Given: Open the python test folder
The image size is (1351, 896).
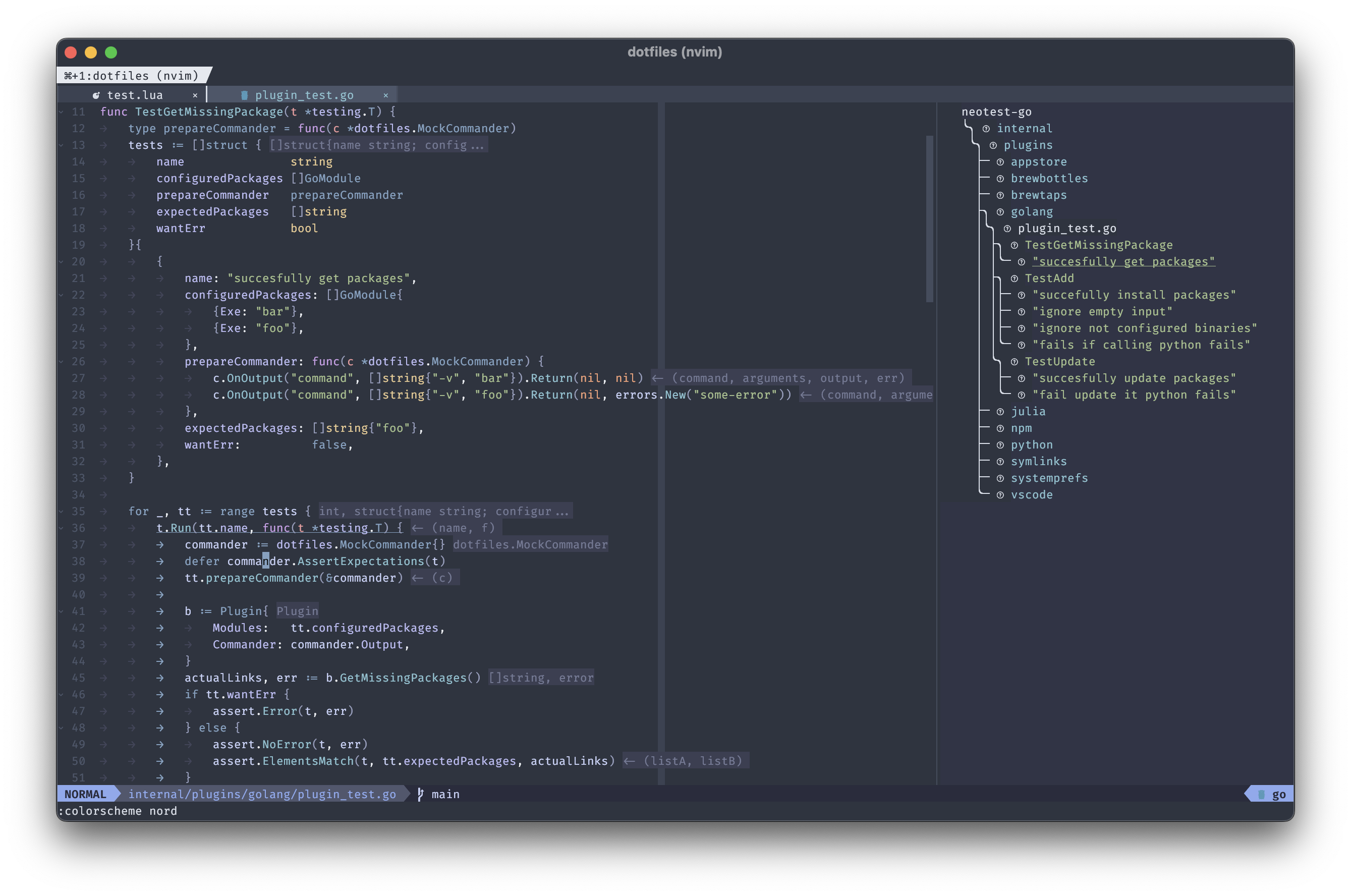Looking at the screenshot, I should 1032,444.
